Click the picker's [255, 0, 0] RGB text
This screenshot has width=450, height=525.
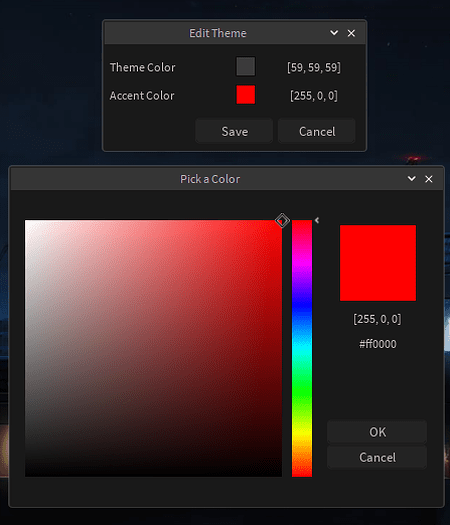coord(377,319)
